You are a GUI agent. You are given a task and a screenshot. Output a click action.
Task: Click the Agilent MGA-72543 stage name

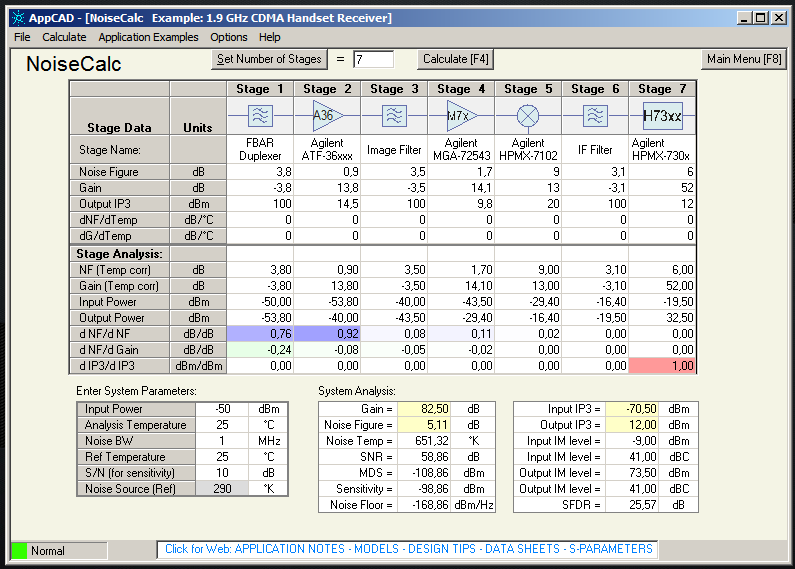461,150
